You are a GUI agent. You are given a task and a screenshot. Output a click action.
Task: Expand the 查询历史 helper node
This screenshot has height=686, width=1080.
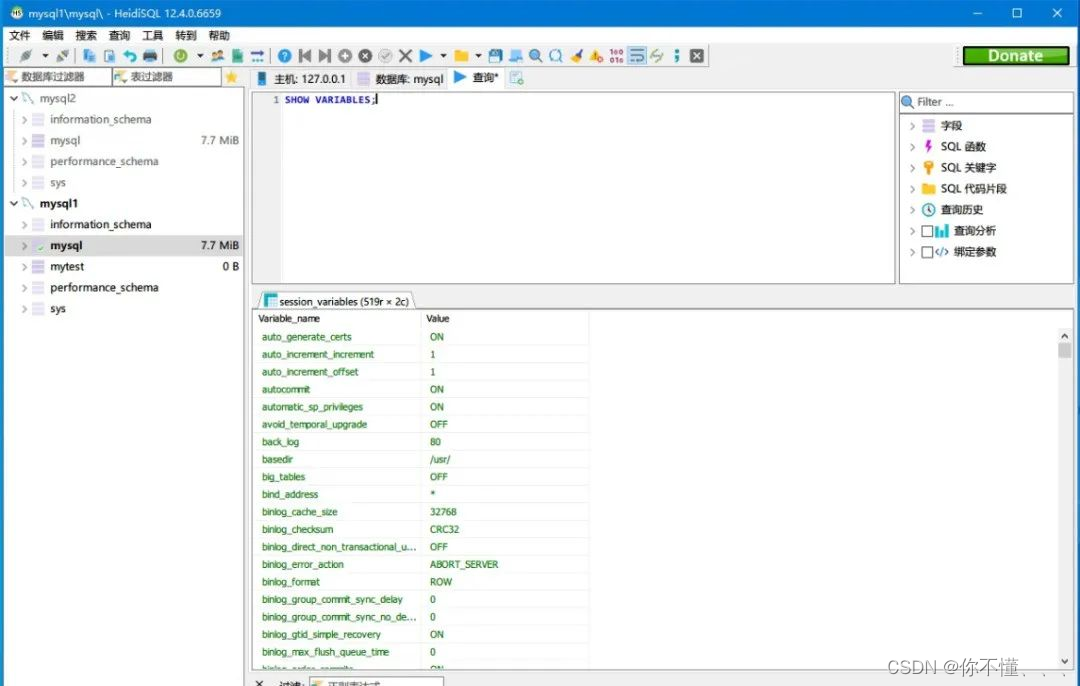tap(912, 210)
